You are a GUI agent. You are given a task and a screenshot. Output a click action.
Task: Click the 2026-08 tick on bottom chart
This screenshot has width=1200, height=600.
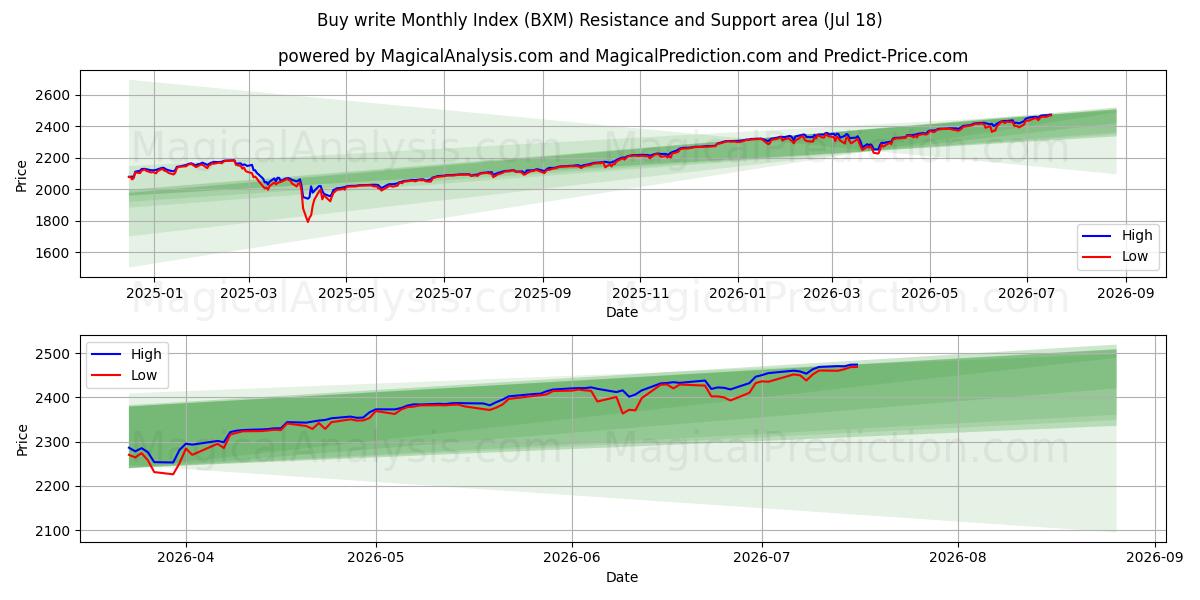958,559
